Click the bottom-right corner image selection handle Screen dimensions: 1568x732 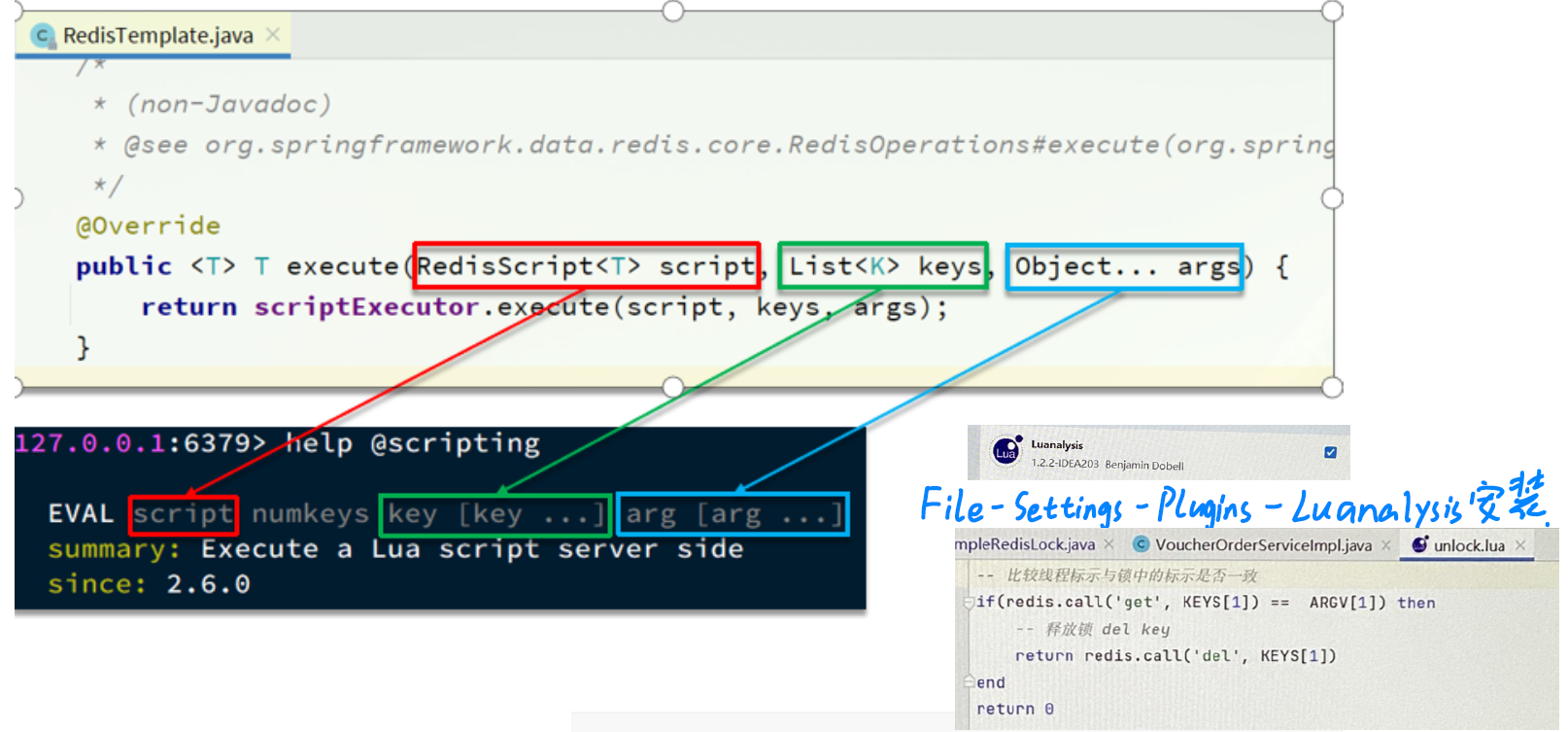pos(1333,387)
